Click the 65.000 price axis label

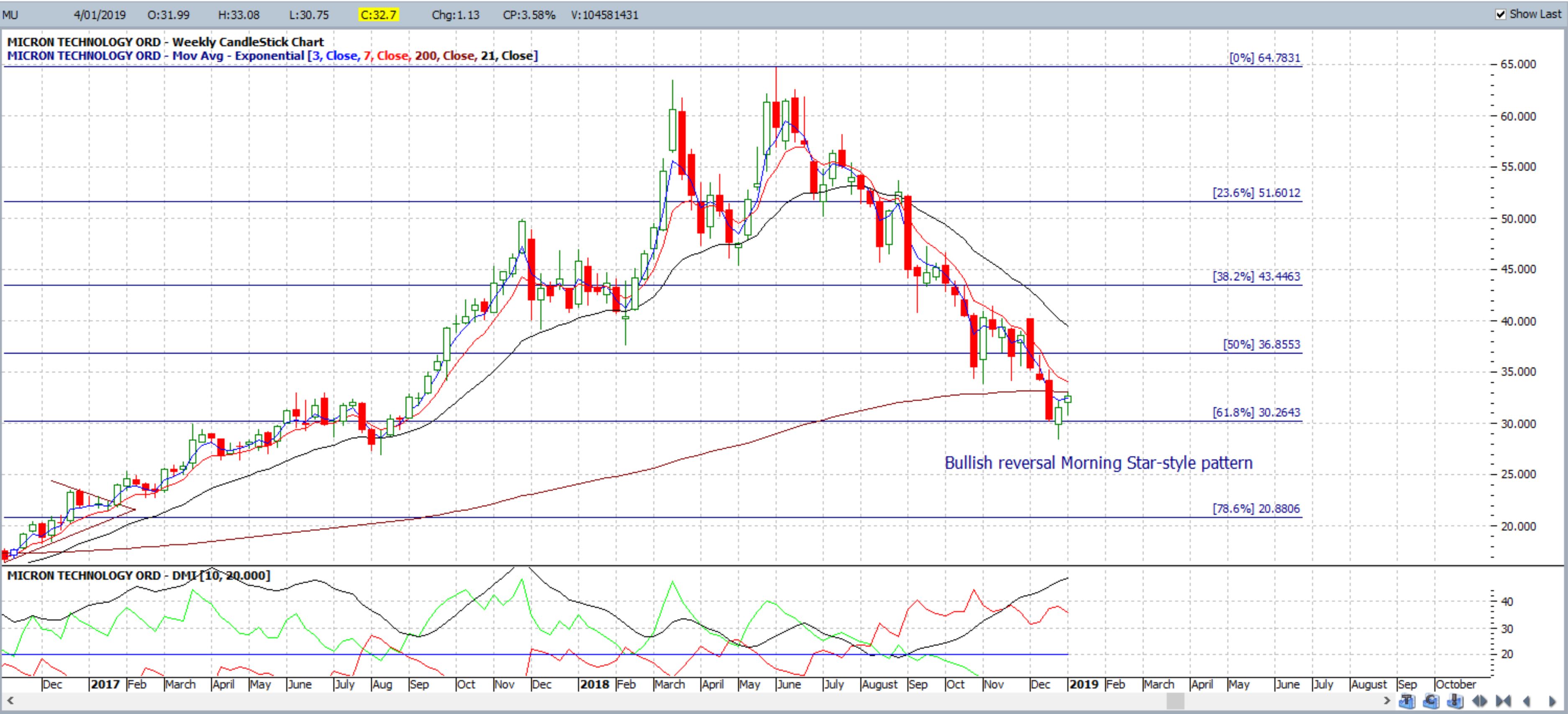tap(1518, 64)
